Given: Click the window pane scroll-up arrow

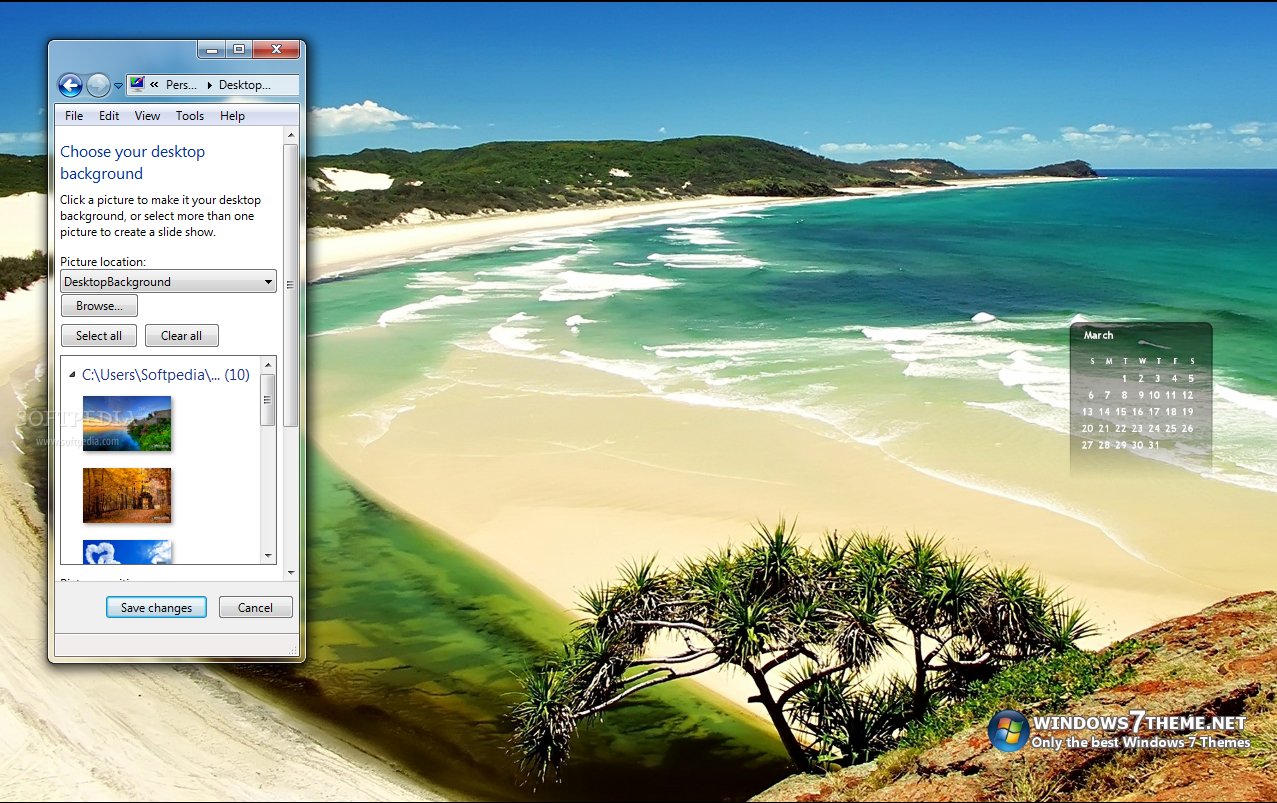Looking at the screenshot, I should pyautogui.click(x=291, y=135).
